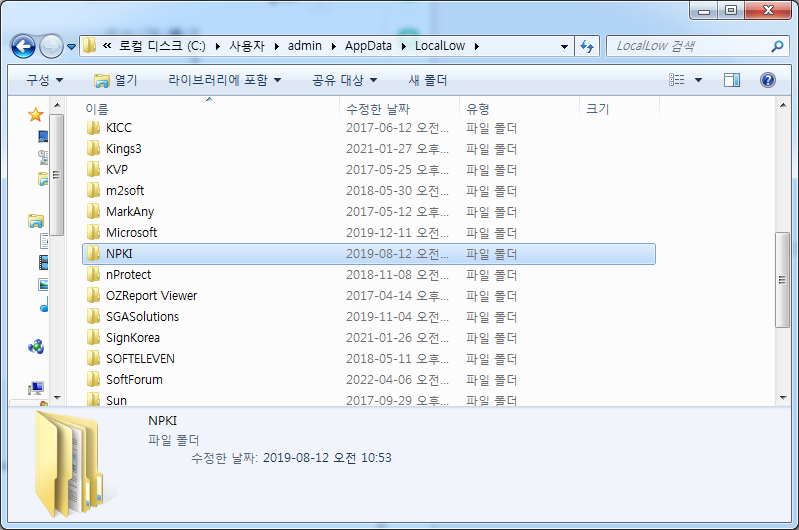Click 새 폴더 to create a folder
The image size is (799, 530).
point(428,80)
